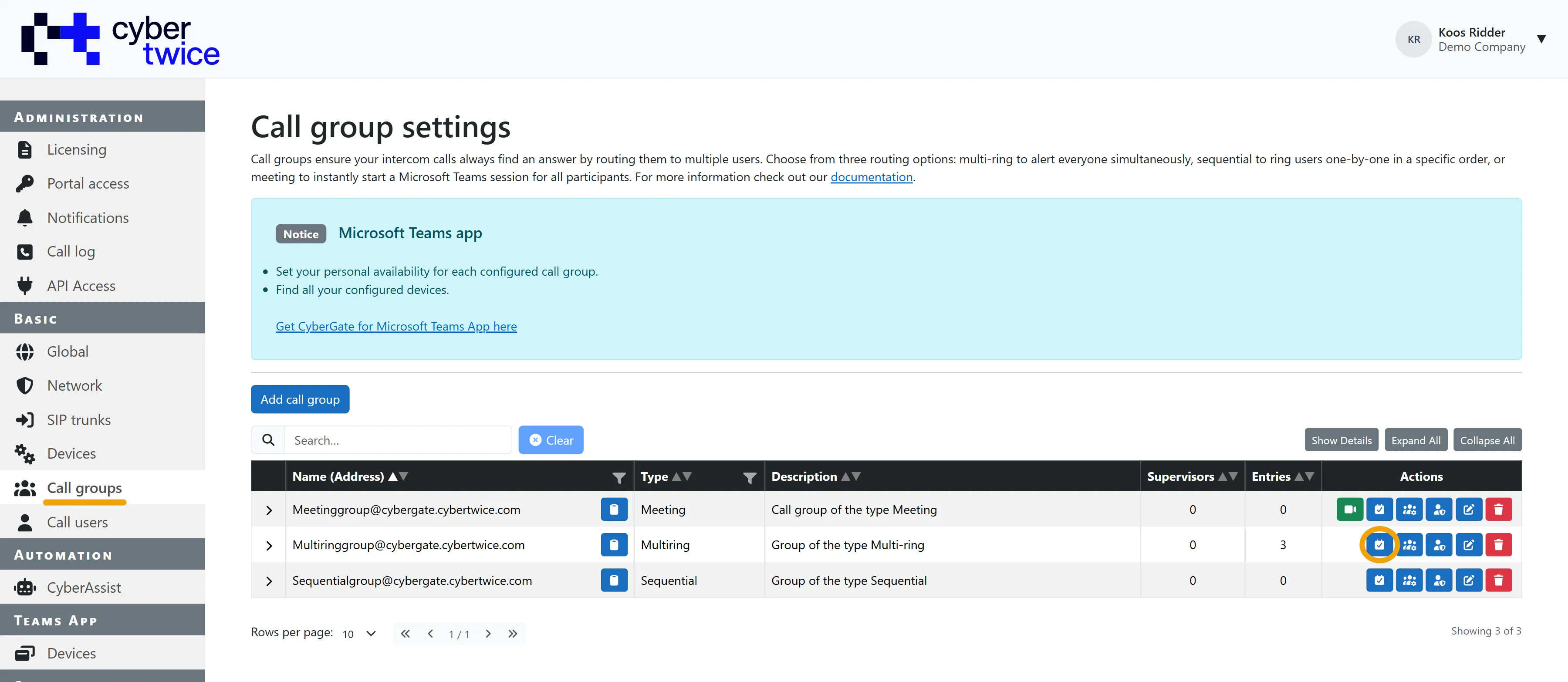This screenshot has height=682, width=1568.
Task: Start video meeting for Meetinggroup row
Action: 1349,509
